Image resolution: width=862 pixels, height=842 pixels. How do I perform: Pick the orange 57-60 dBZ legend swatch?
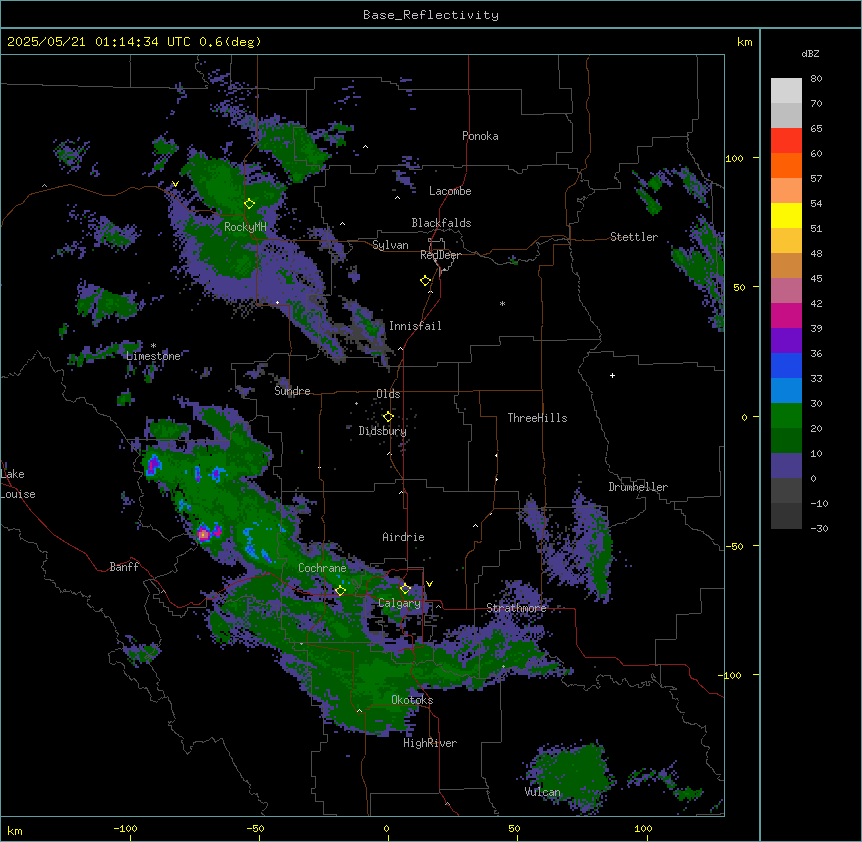[x=786, y=165]
